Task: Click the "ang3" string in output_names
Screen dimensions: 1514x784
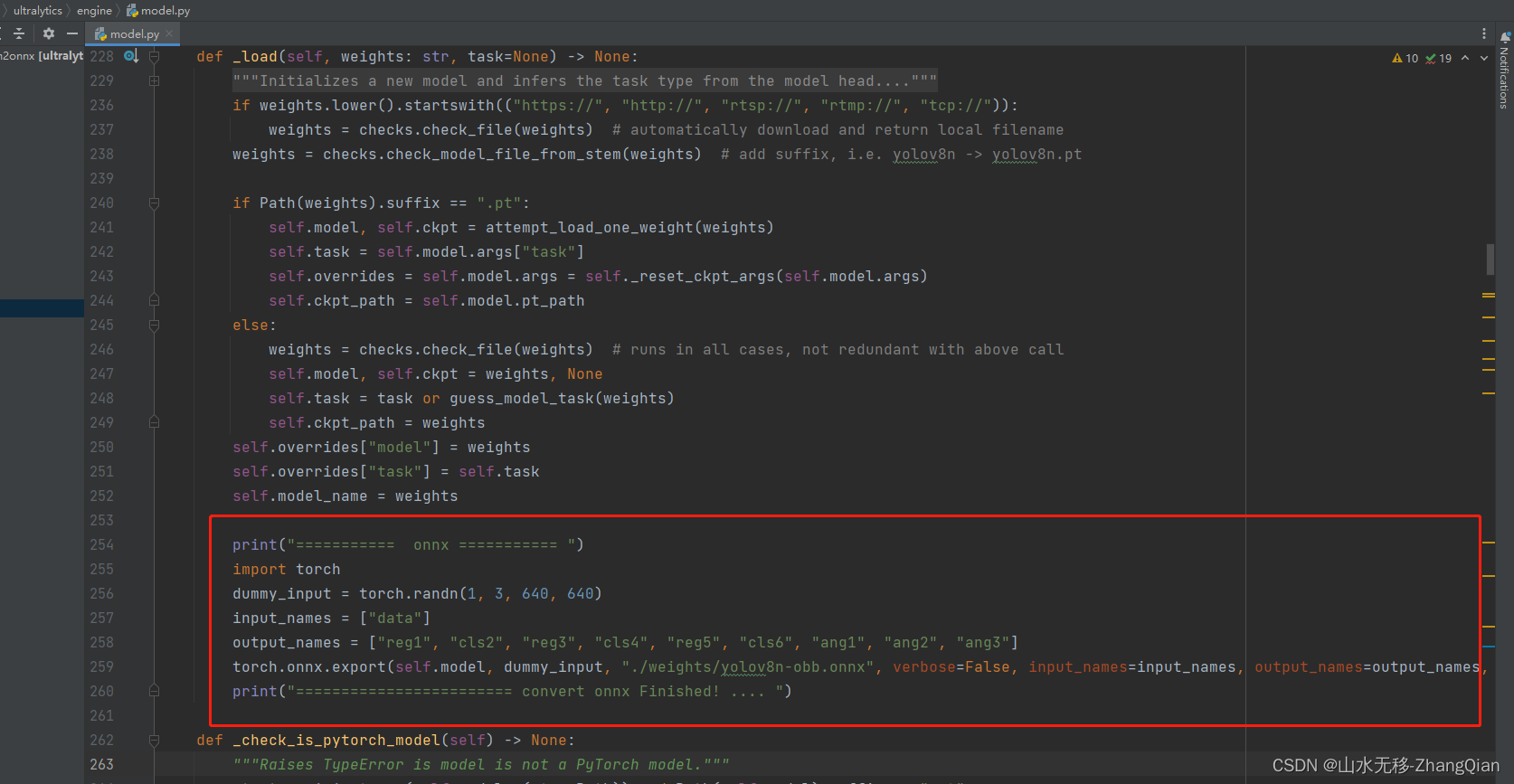Action: [983, 643]
